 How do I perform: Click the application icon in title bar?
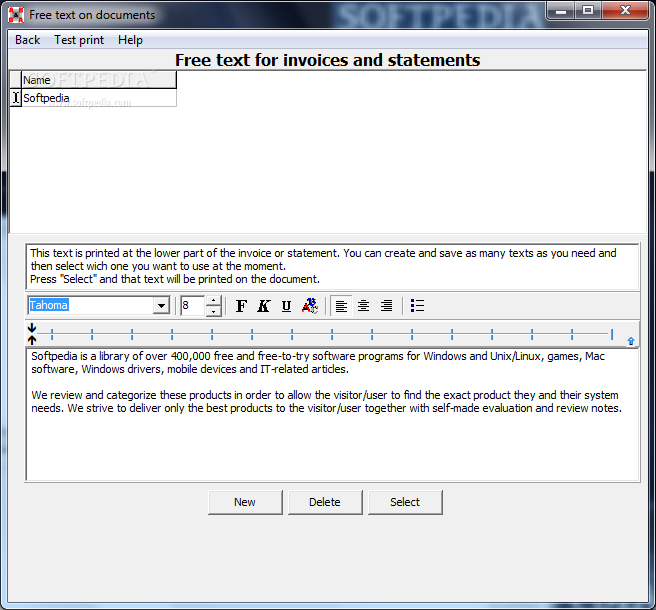pyautogui.click(x=16, y=15)
